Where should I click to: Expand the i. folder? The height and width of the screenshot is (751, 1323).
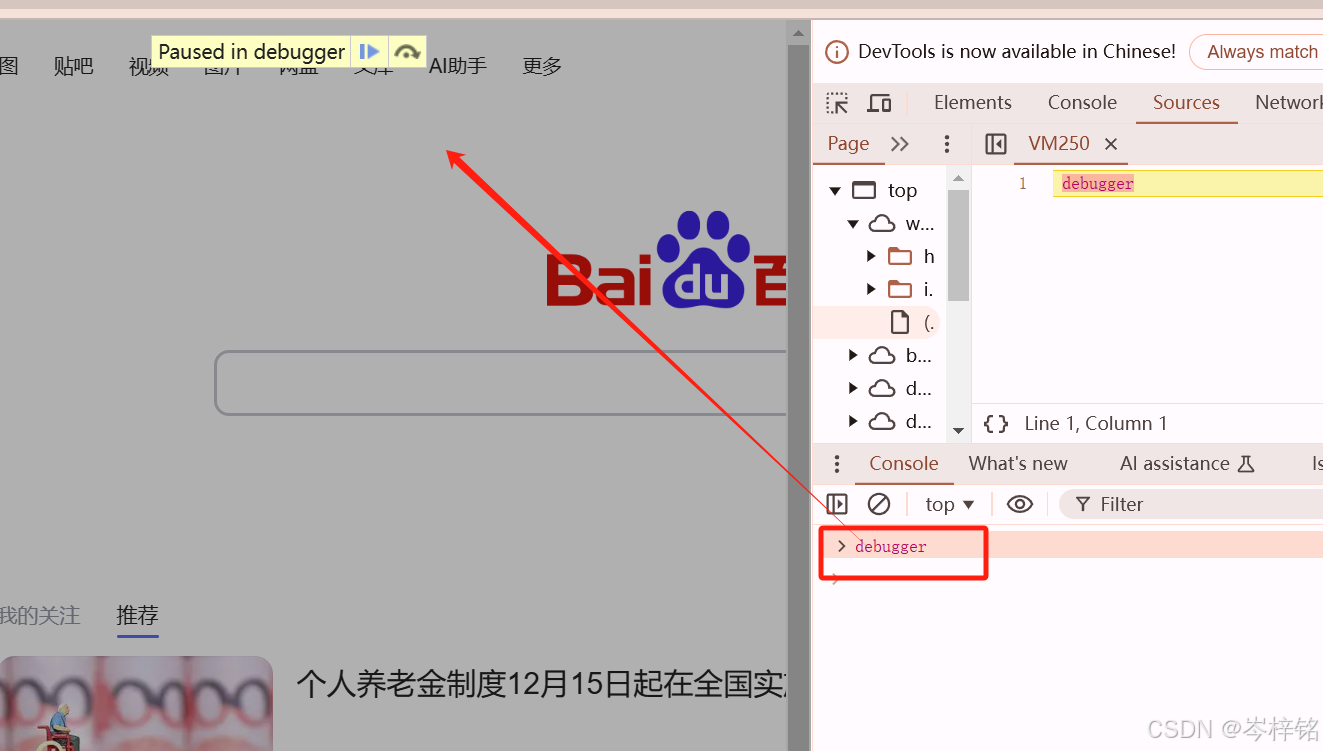872,289
